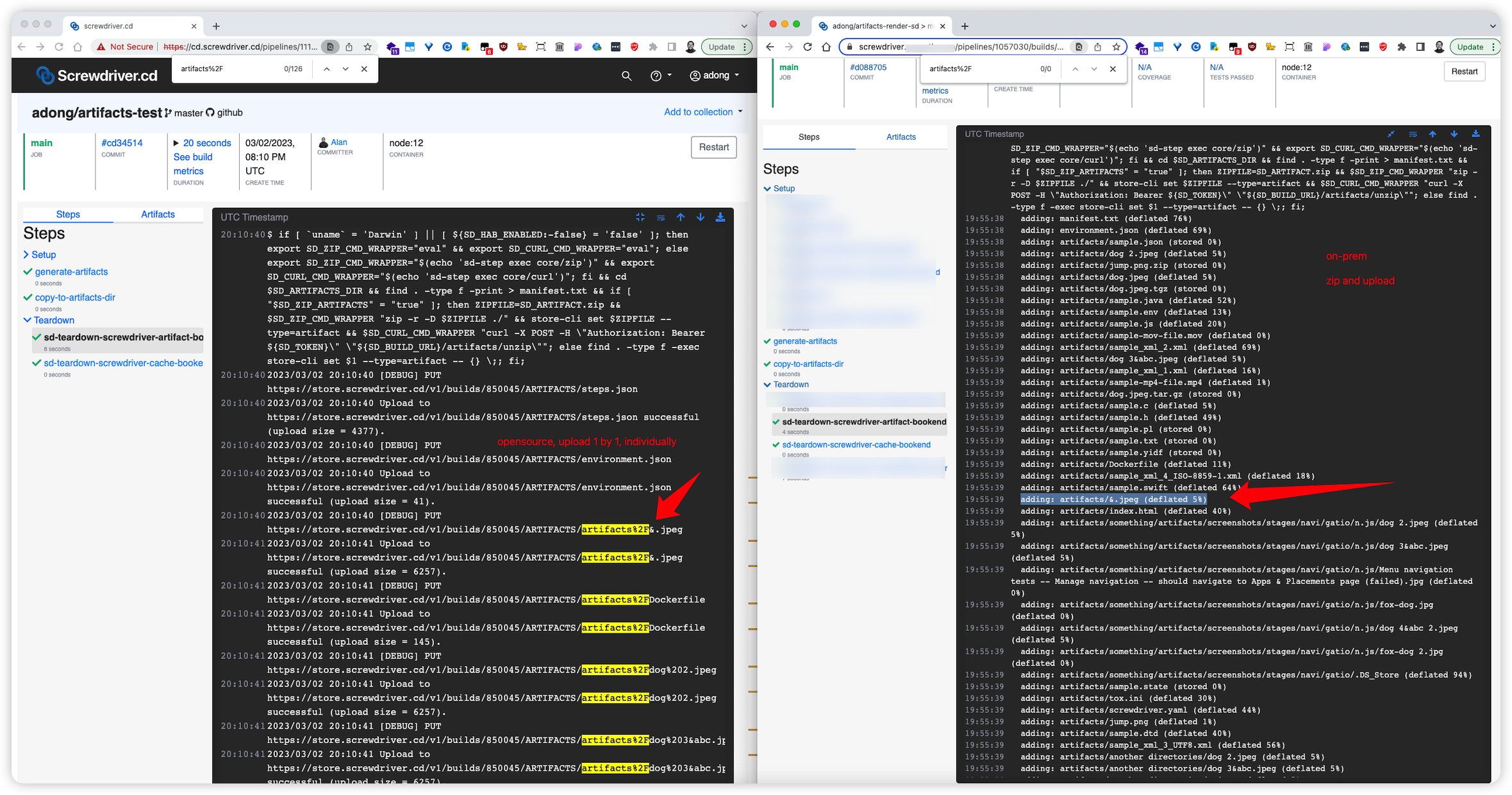
Task: Bookmark the page via the star icon
Action: coord(367,46)
